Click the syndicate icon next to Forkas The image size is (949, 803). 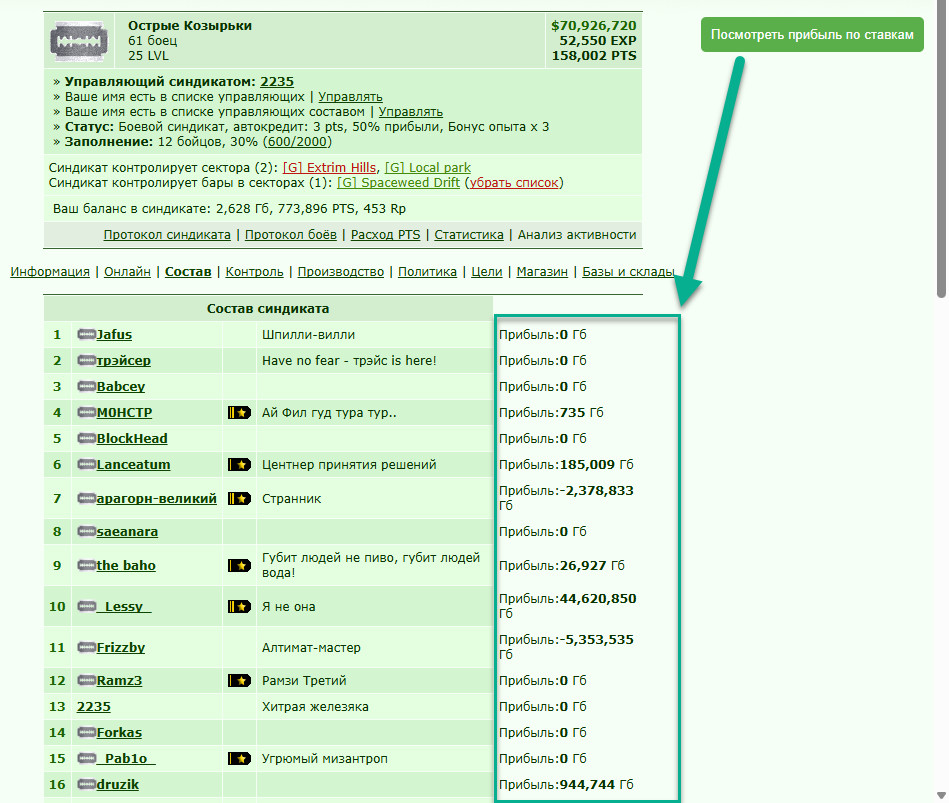pos(87,732)
